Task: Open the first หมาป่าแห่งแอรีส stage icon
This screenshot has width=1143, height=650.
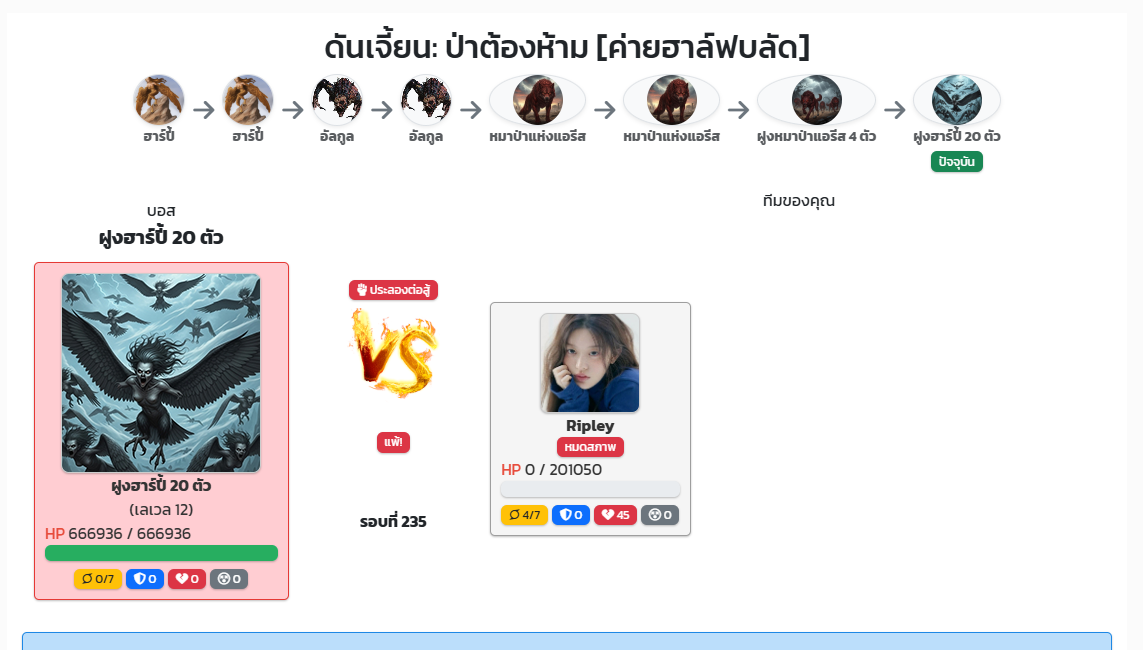Action: [537, 100]
